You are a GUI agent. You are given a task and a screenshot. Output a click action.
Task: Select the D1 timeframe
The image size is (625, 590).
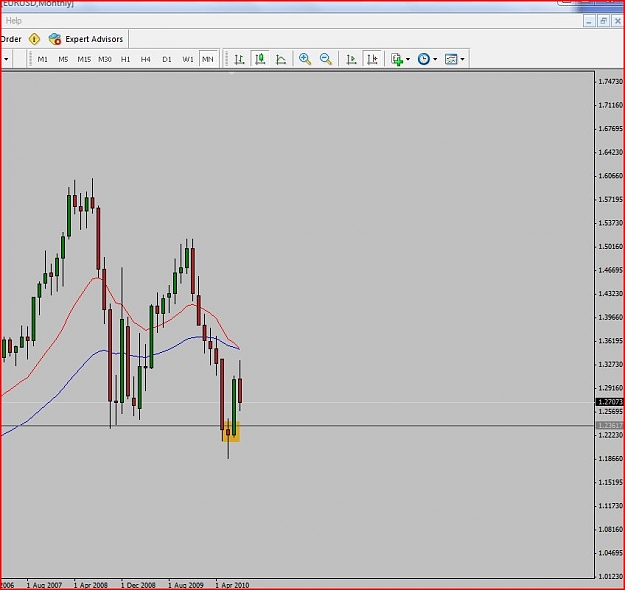[x=167, y=59]
